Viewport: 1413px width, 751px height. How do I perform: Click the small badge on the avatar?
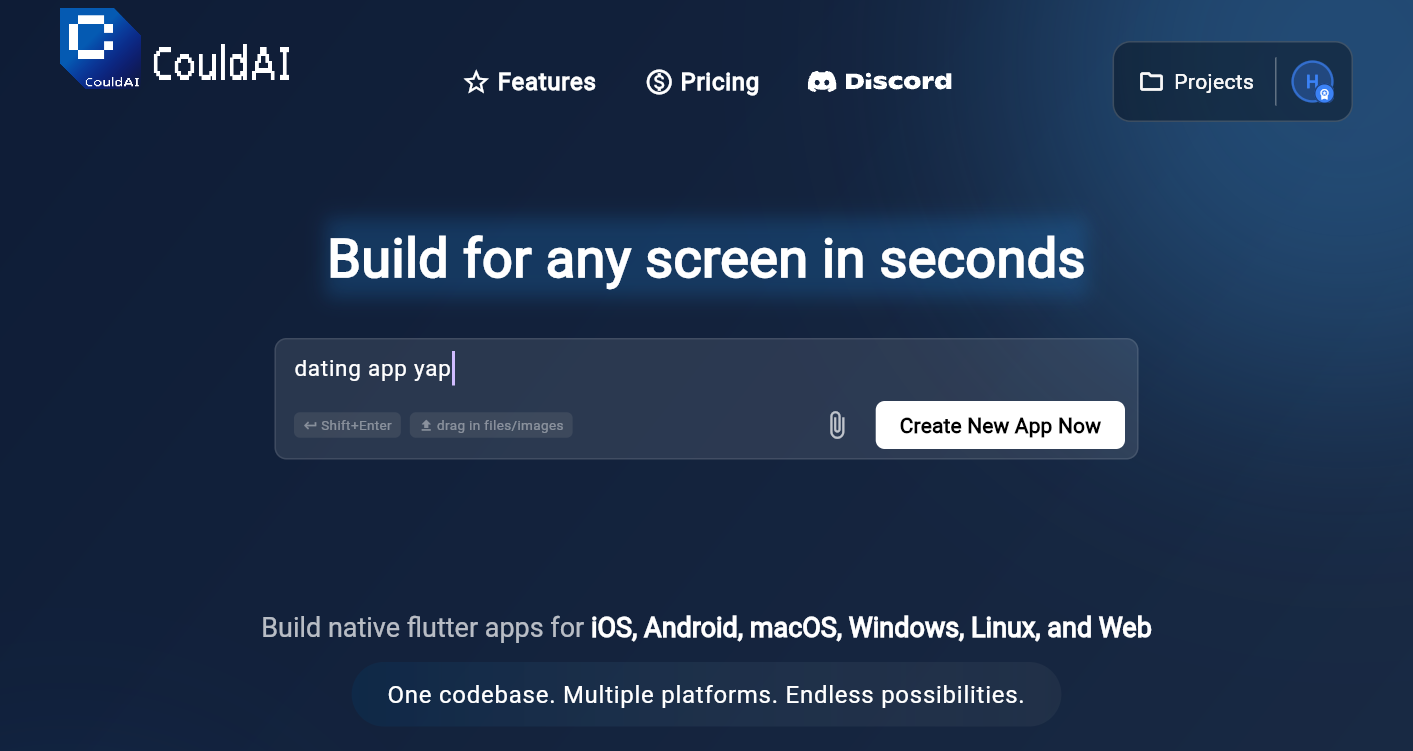(1325, 94)
